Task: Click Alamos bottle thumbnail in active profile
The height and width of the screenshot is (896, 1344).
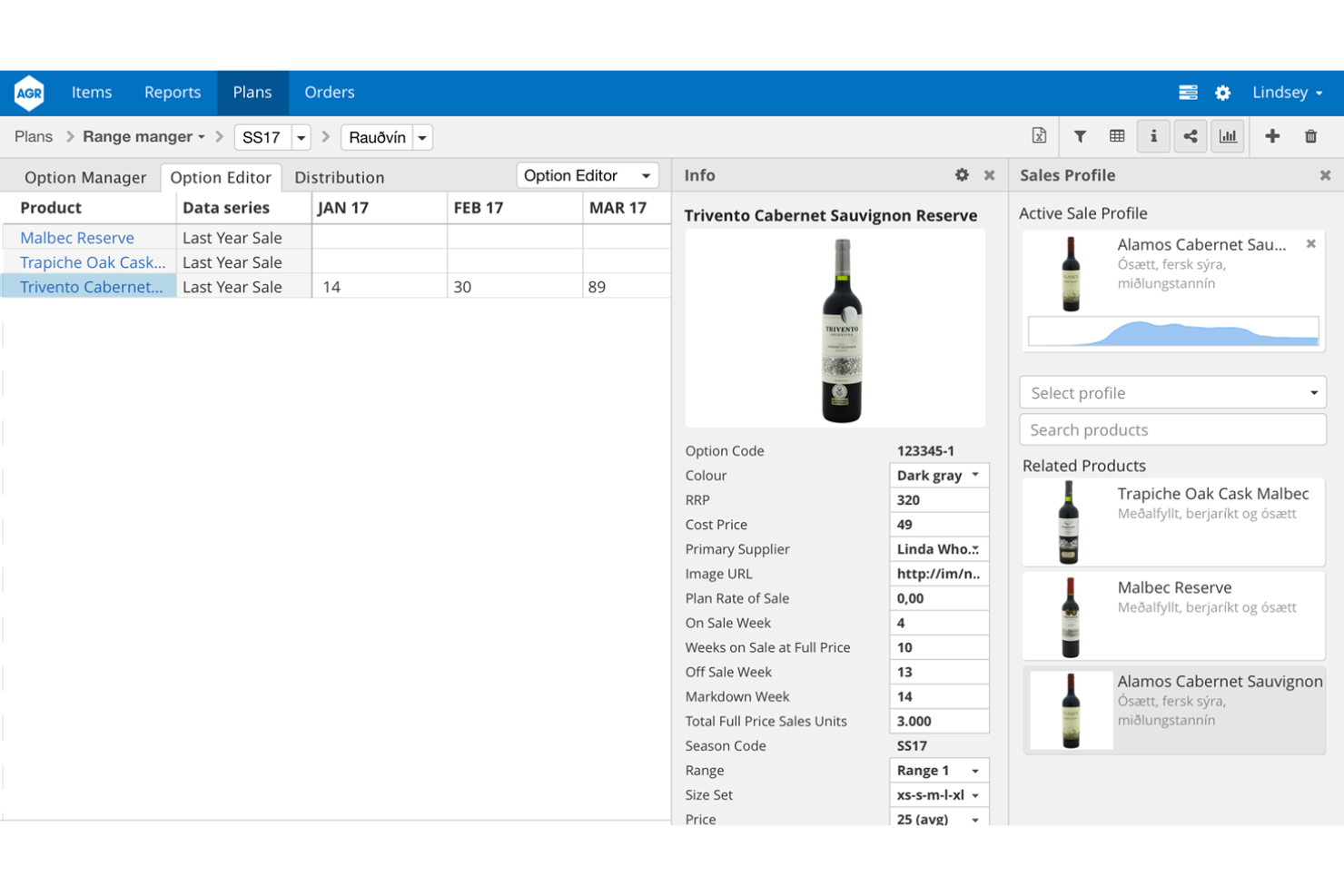Action: [1072, 273]
